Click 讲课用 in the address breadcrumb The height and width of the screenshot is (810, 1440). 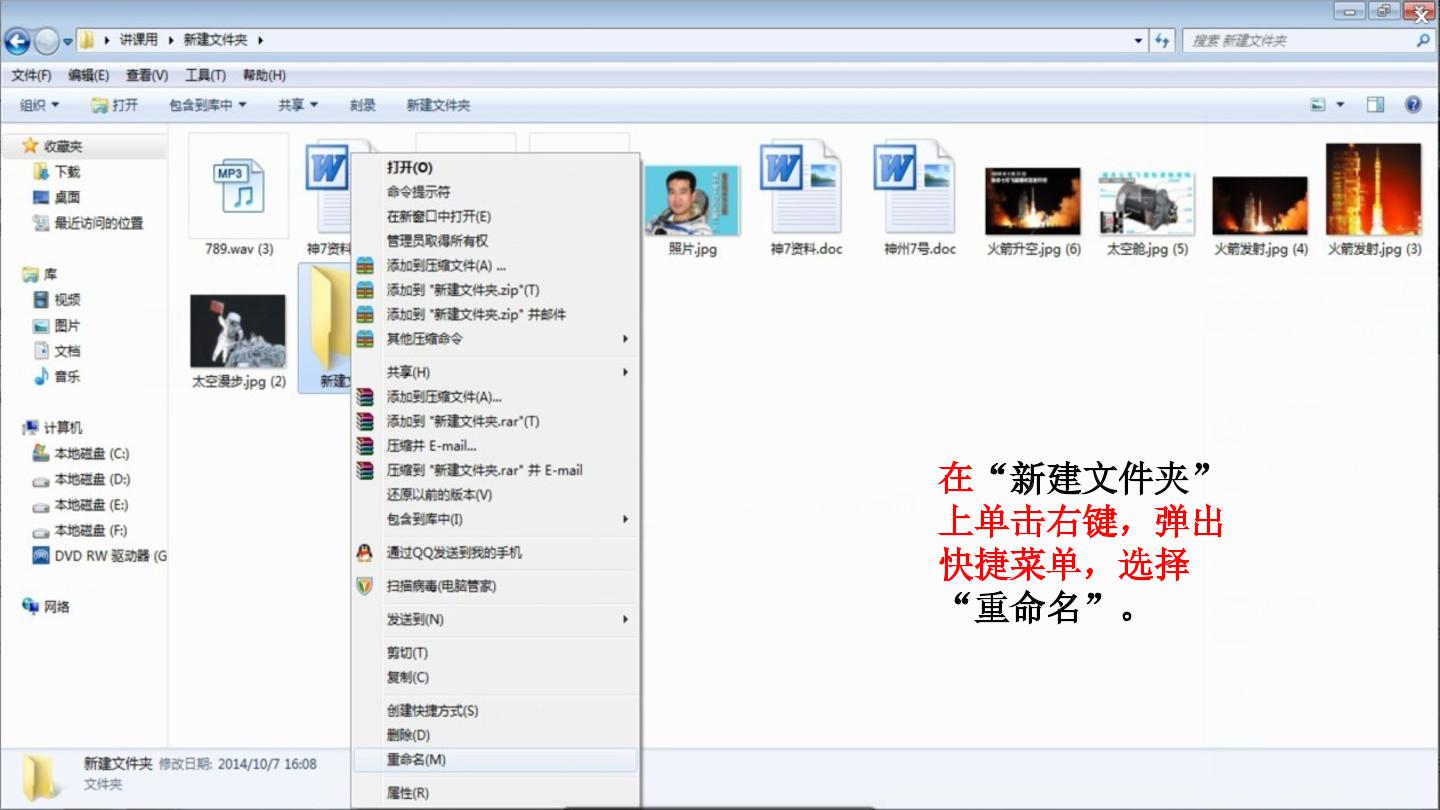[x=139, y=40]
